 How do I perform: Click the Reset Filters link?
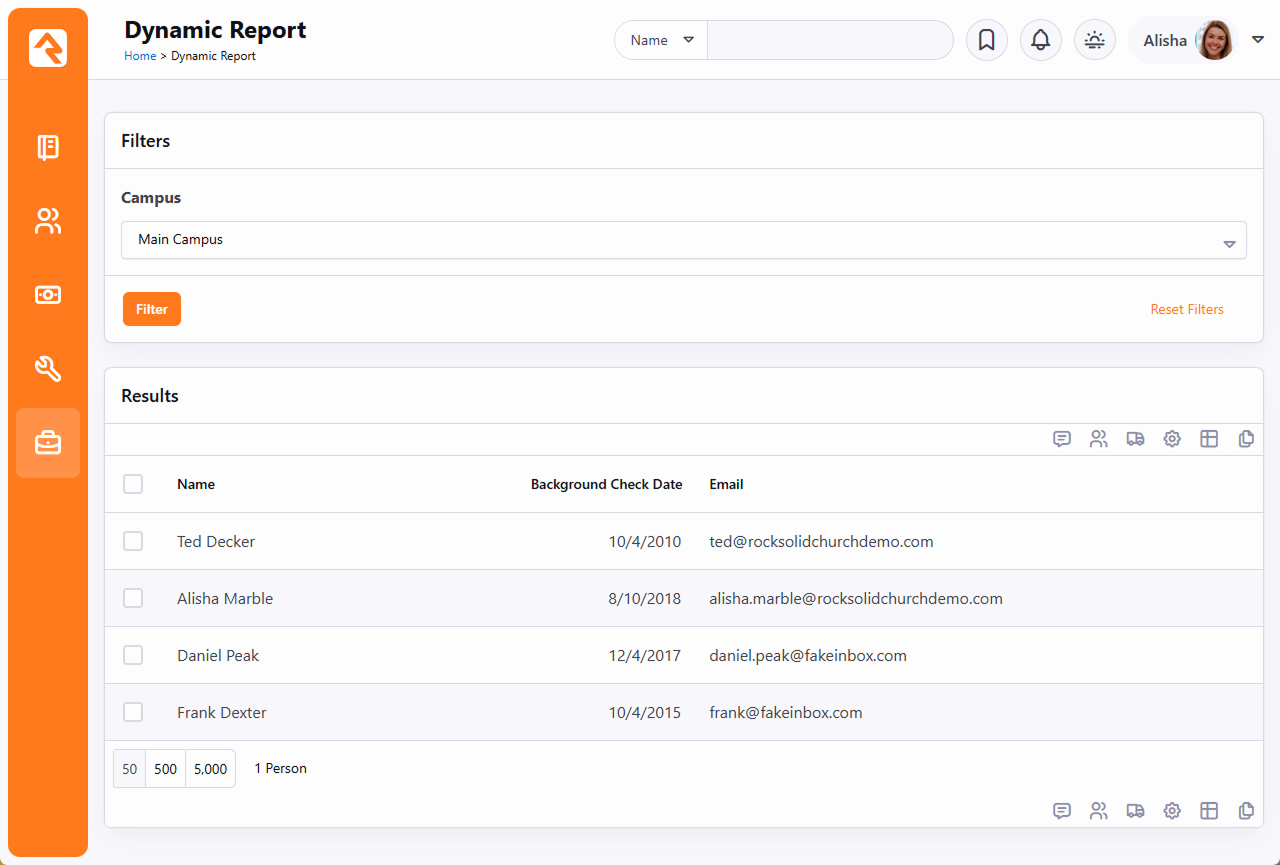point(1186,309)
